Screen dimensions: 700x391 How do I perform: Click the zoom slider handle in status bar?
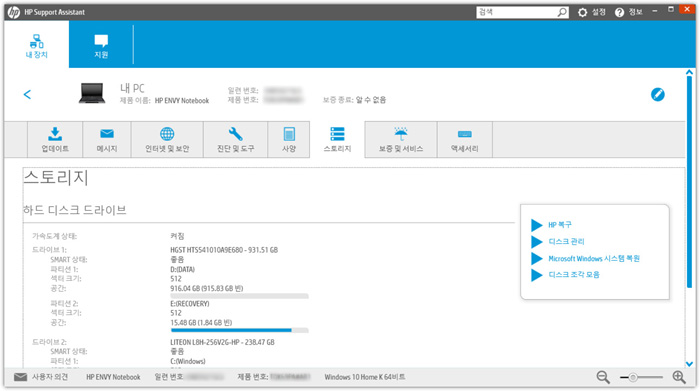tap(633, 378)
